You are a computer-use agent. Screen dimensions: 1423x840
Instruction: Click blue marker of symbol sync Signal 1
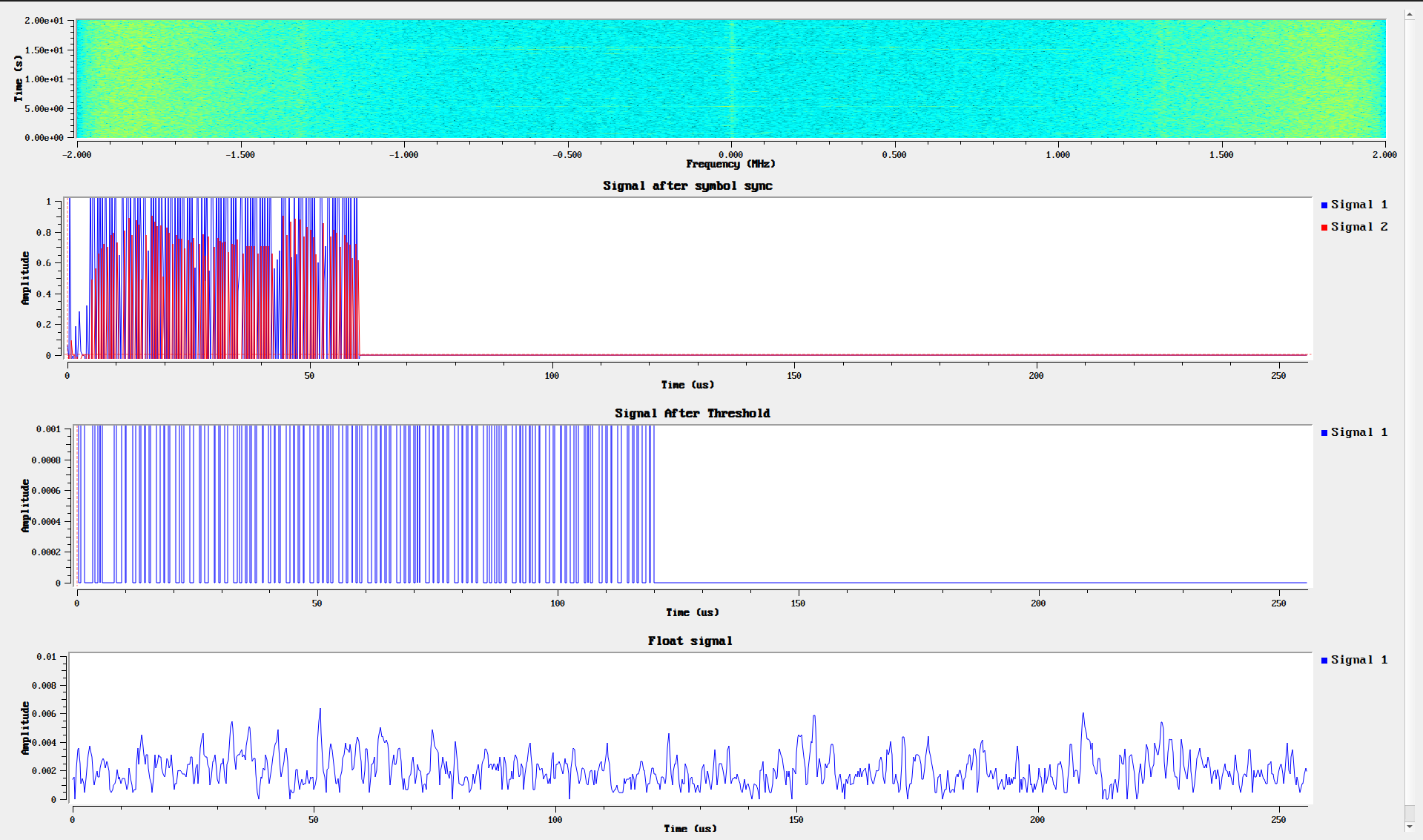coord(1324,205)
